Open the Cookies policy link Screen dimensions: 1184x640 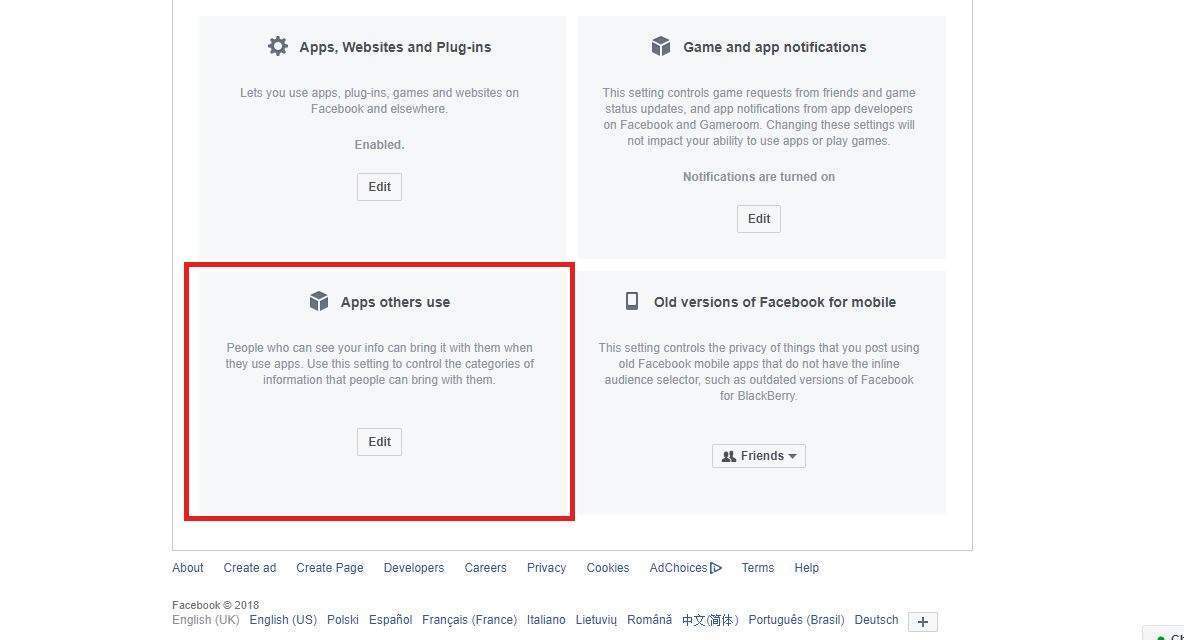(x=608, y=568)
